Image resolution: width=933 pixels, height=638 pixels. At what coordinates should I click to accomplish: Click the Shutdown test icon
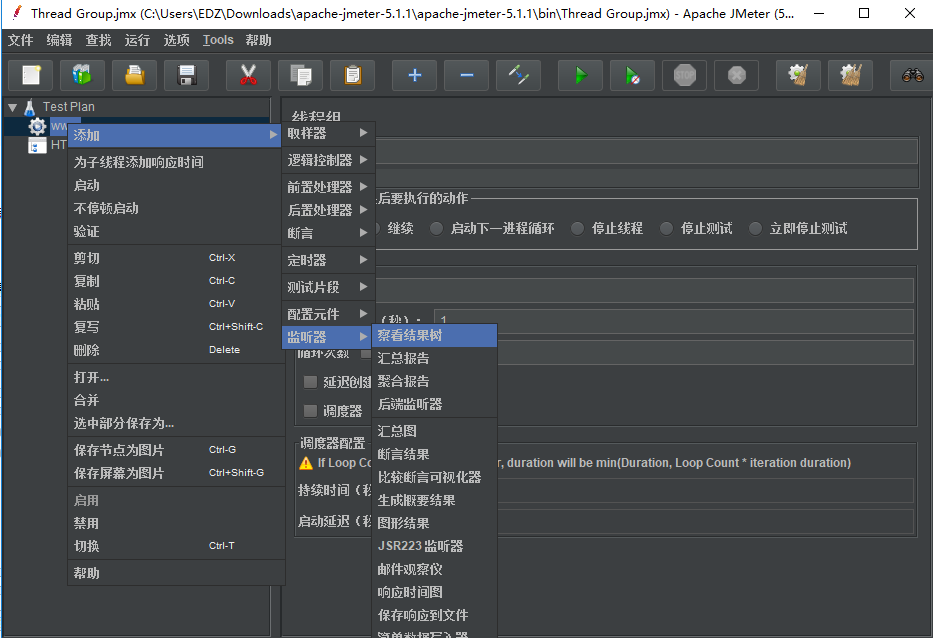pyautogui.click(x=737, y=76)
